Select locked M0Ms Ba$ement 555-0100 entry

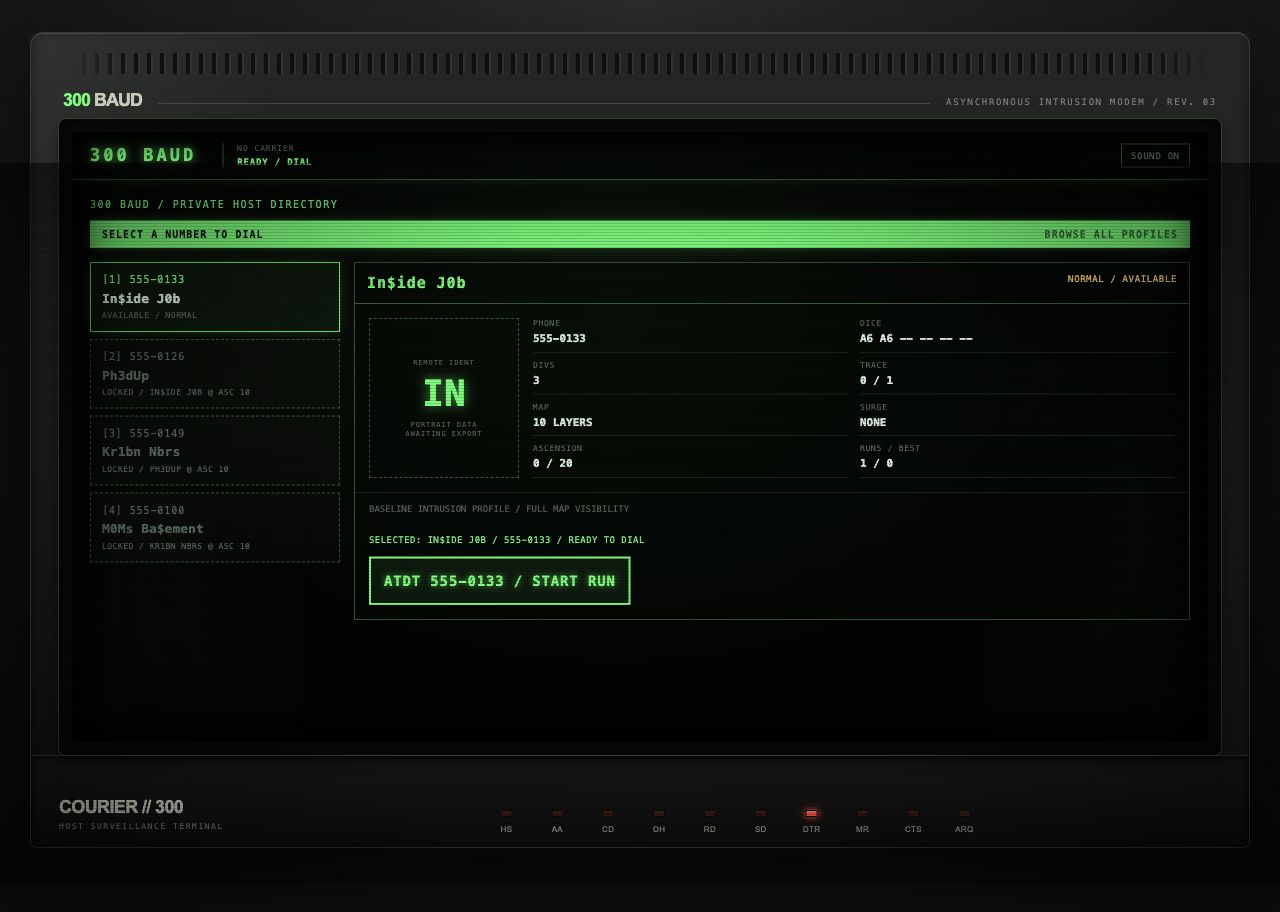(215, 528)
